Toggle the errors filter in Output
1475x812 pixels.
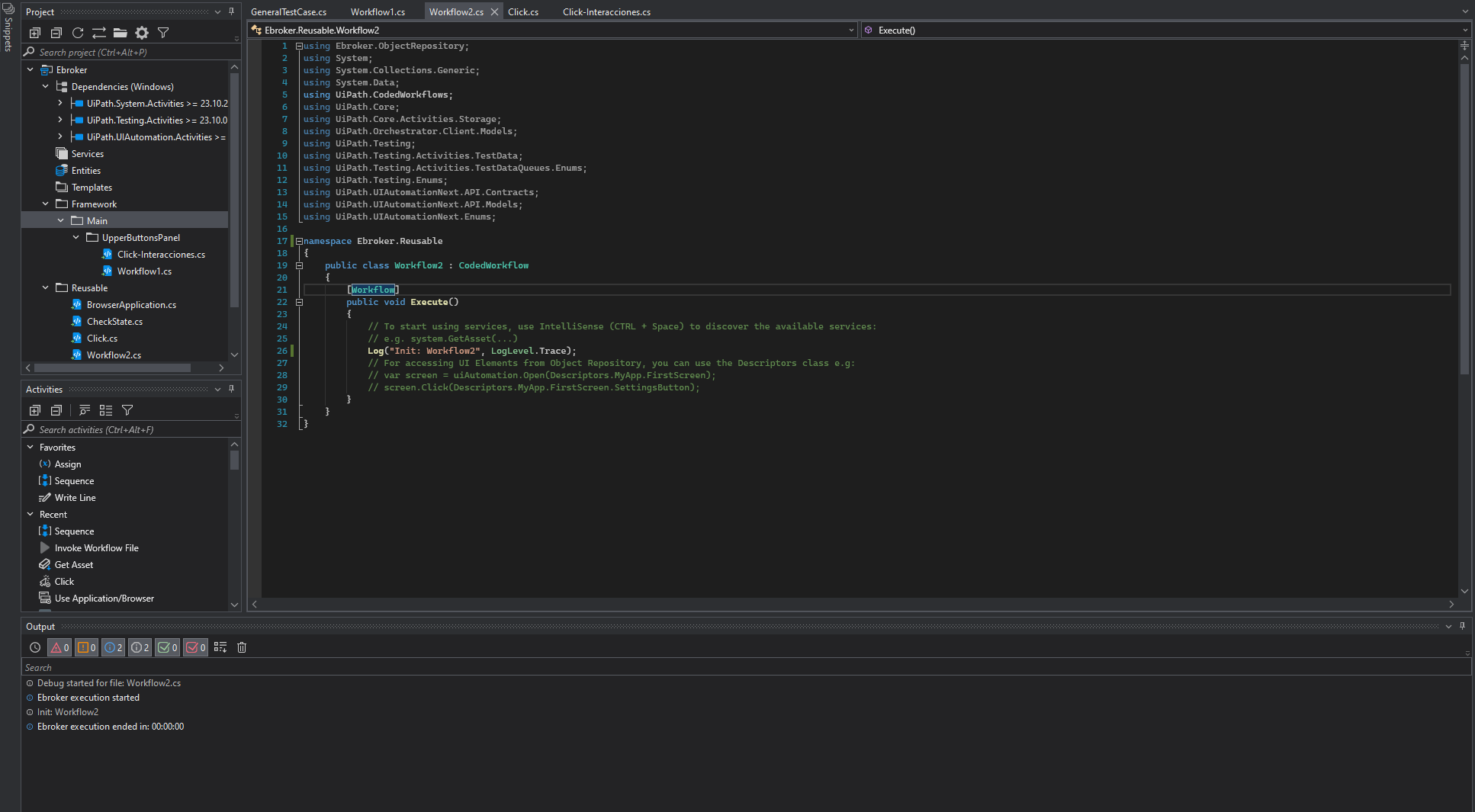[59, 647]
